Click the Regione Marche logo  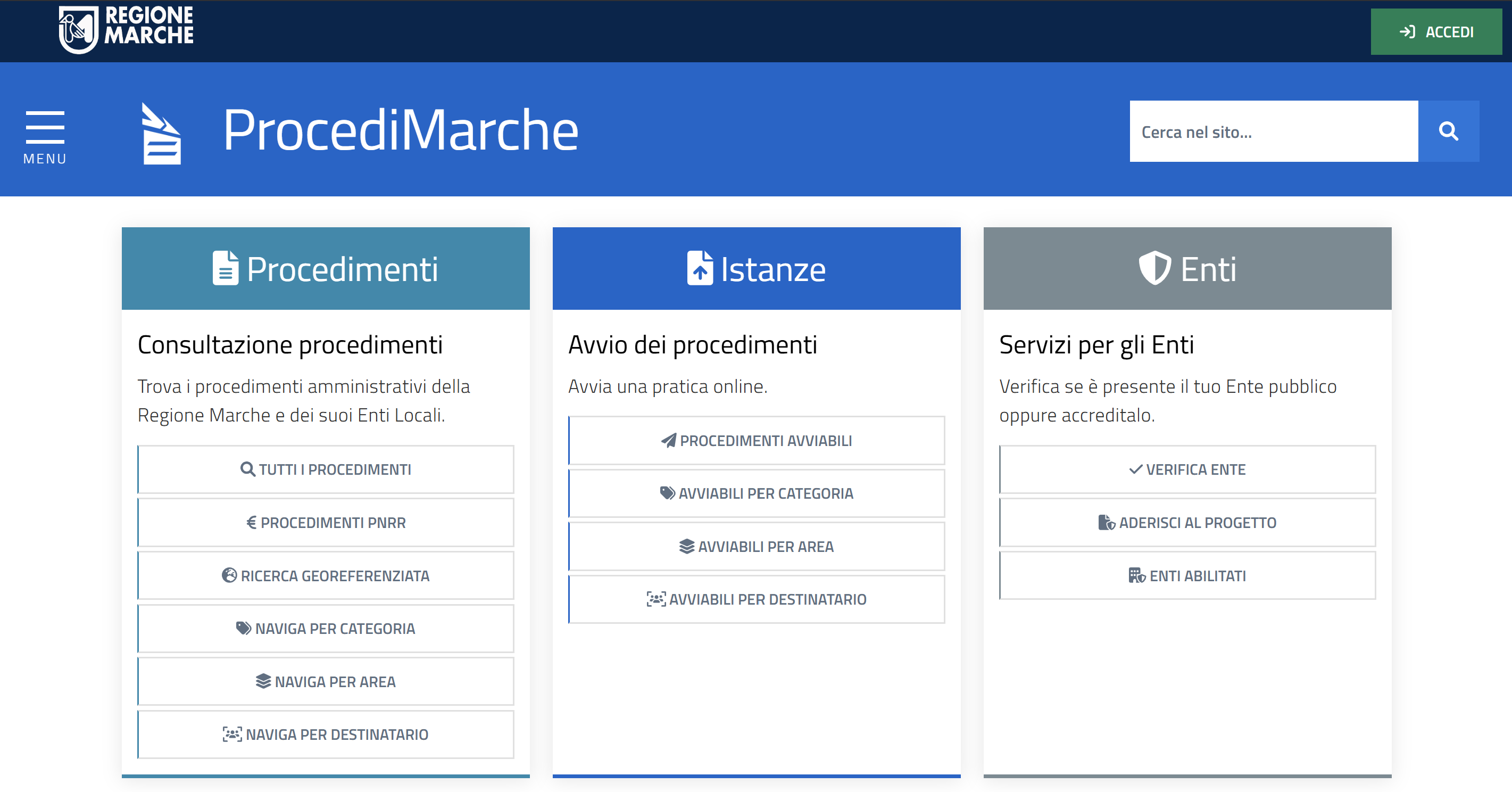[126, 29]
